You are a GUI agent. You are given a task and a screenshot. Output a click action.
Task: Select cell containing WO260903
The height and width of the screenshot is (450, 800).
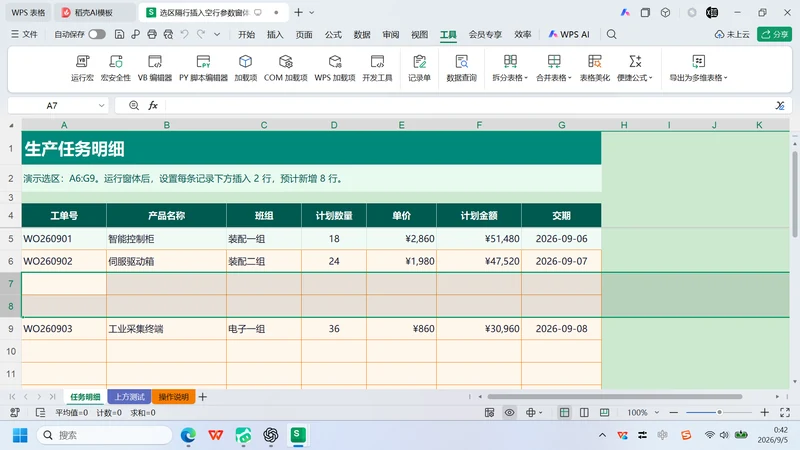[64, 329]
